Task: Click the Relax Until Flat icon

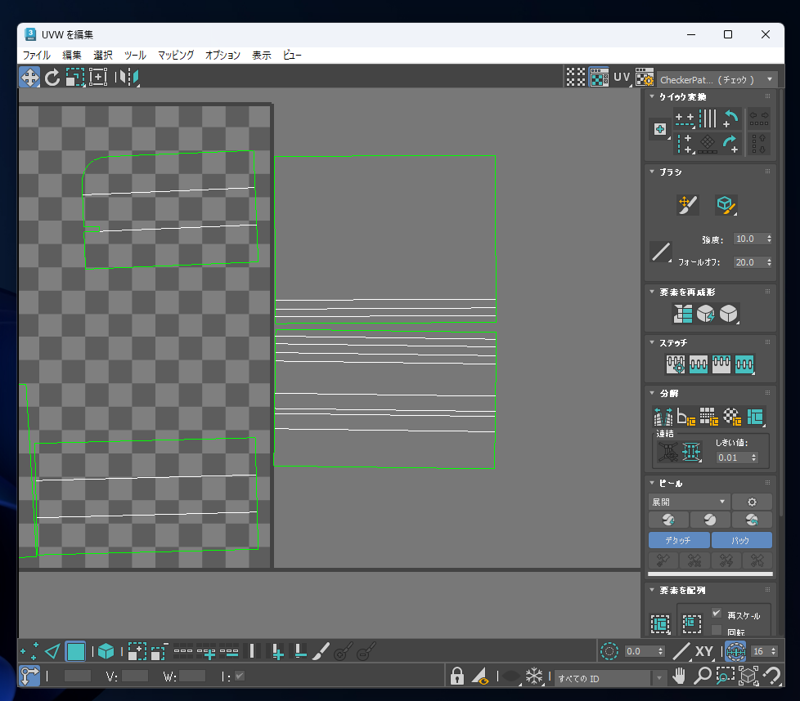Action: [706, 314]
